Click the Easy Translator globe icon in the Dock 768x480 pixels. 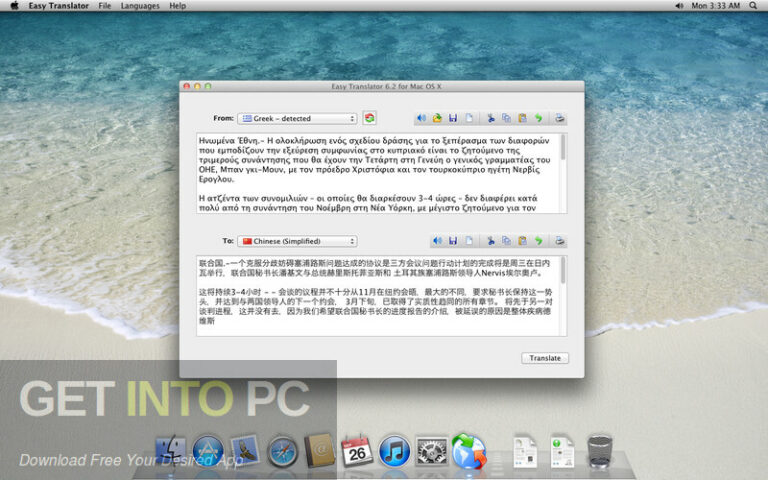pos(469,451)
